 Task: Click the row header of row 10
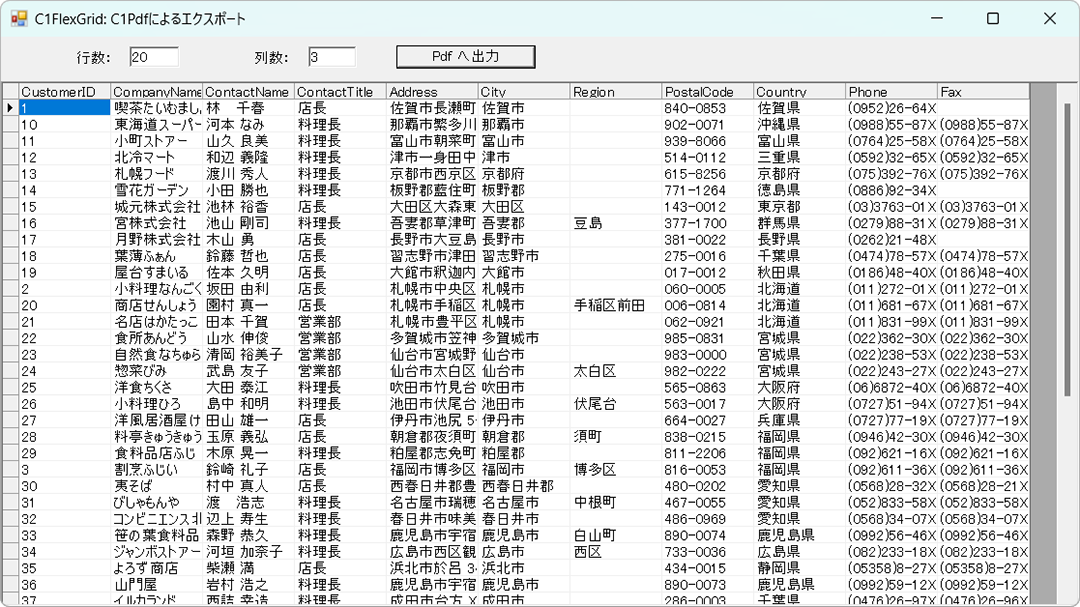coord(10,125)
